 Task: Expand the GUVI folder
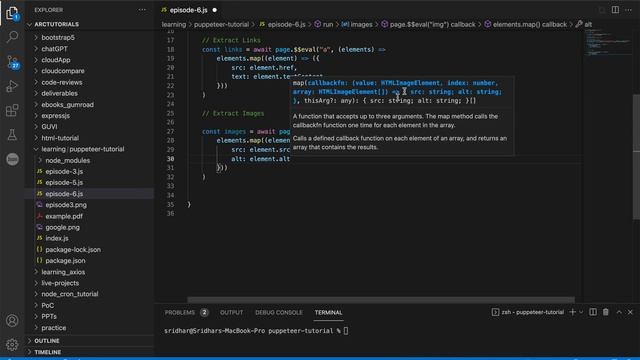pos(49,127)
